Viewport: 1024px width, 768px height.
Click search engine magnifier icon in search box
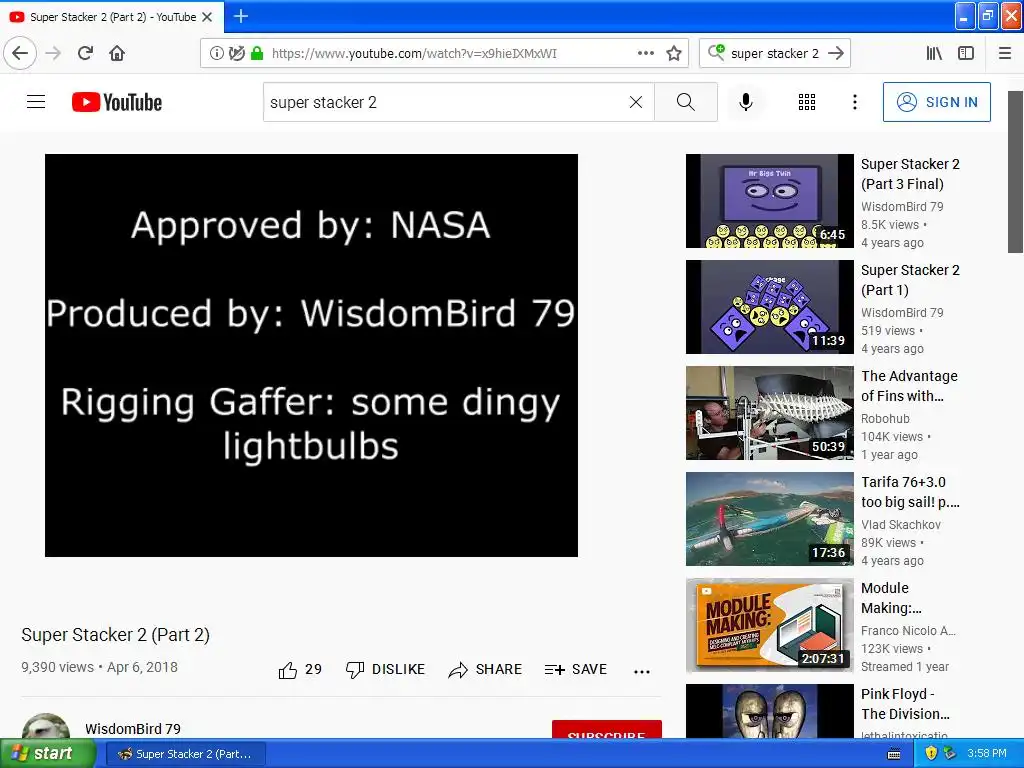[x=716, y=52]
